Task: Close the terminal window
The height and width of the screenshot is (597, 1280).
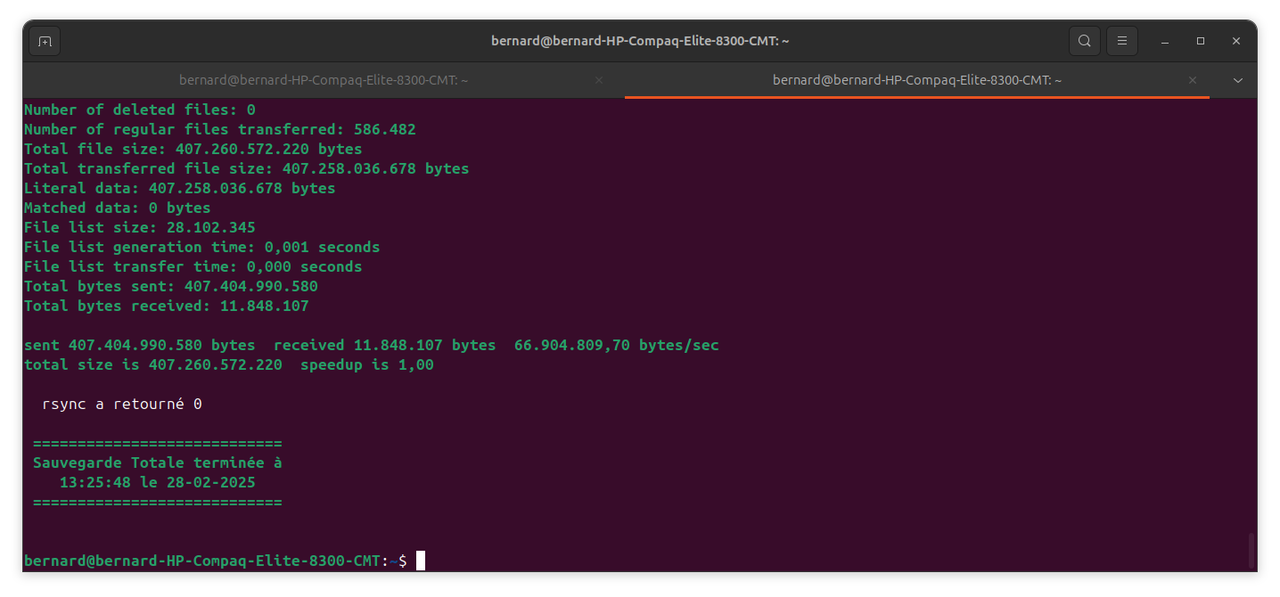Action: coord(1237,41)
